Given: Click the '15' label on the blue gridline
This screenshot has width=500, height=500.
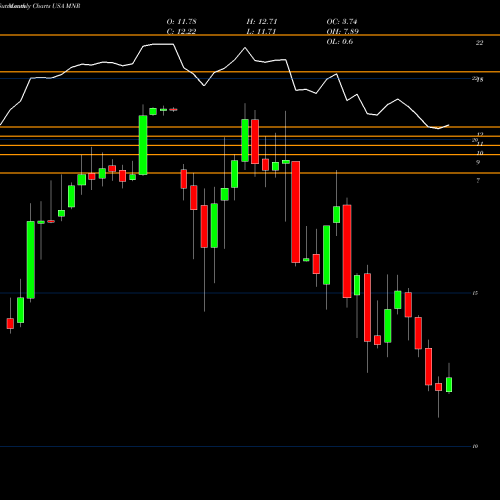Looking at the screenshot, I should pyautogui.click(x=475, y=293).
